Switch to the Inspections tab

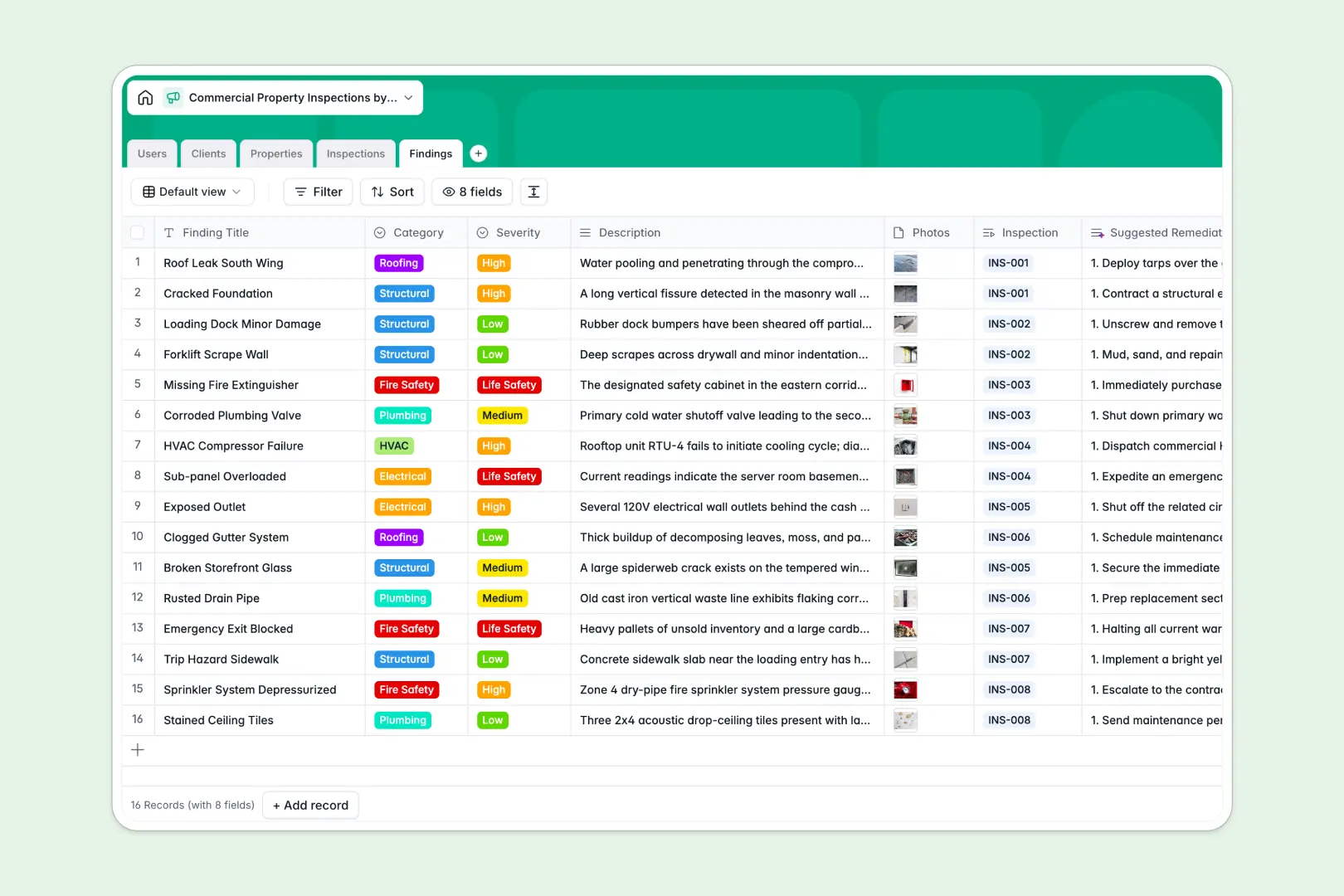355,153
